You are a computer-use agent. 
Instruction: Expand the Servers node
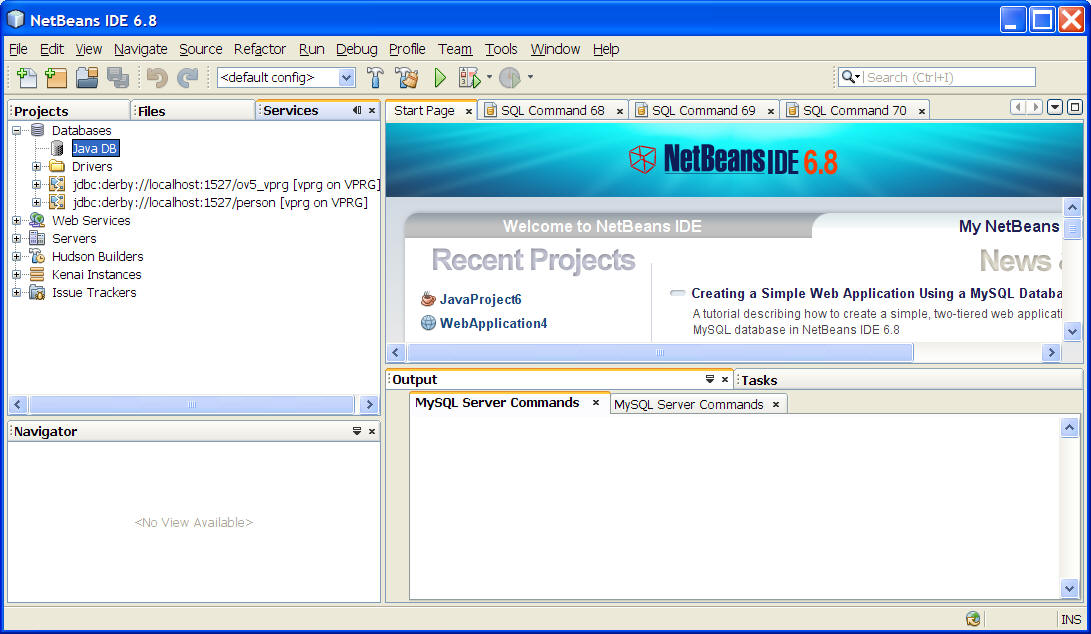point(17,239)
